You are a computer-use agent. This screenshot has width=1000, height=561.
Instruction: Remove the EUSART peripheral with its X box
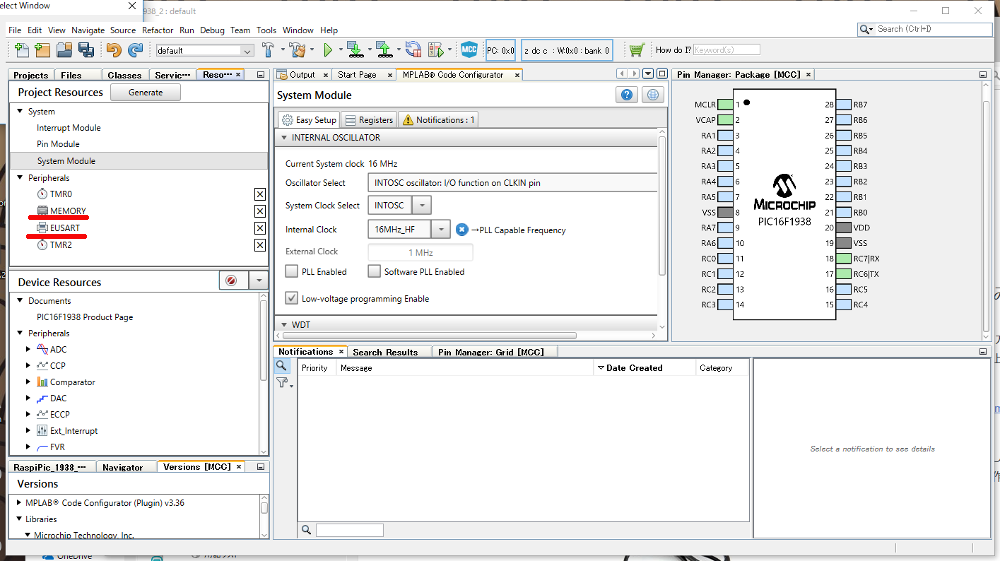pyautogui.click(x=260, y=228)
